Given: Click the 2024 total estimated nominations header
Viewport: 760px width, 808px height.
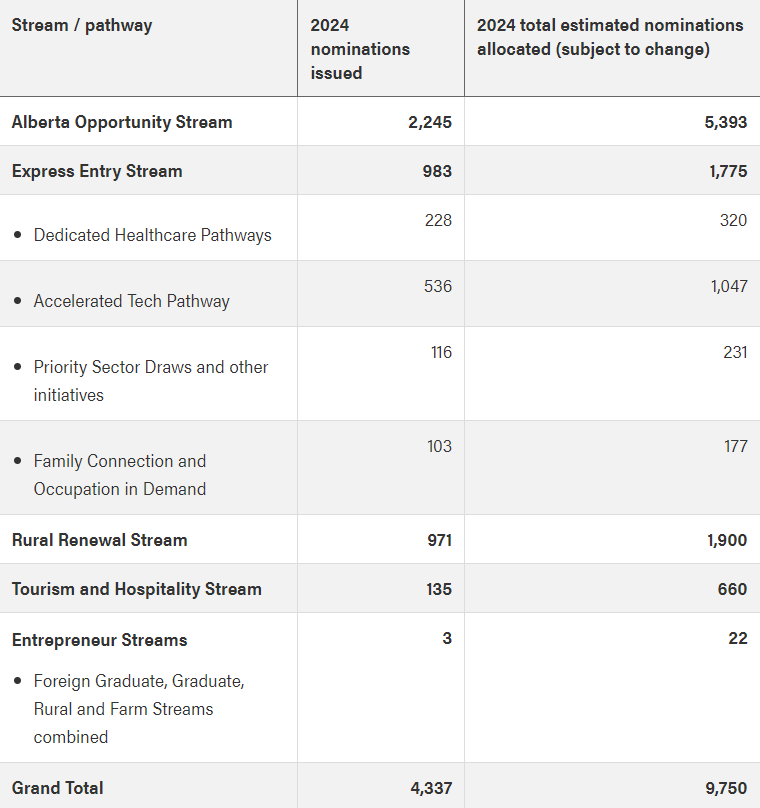Looking at the screenshot, I should coord(610,37).
